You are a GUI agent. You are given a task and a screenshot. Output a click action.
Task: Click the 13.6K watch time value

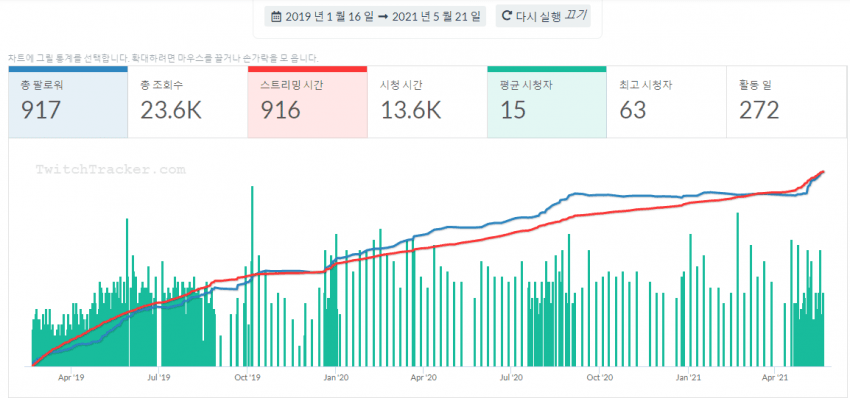411,110
